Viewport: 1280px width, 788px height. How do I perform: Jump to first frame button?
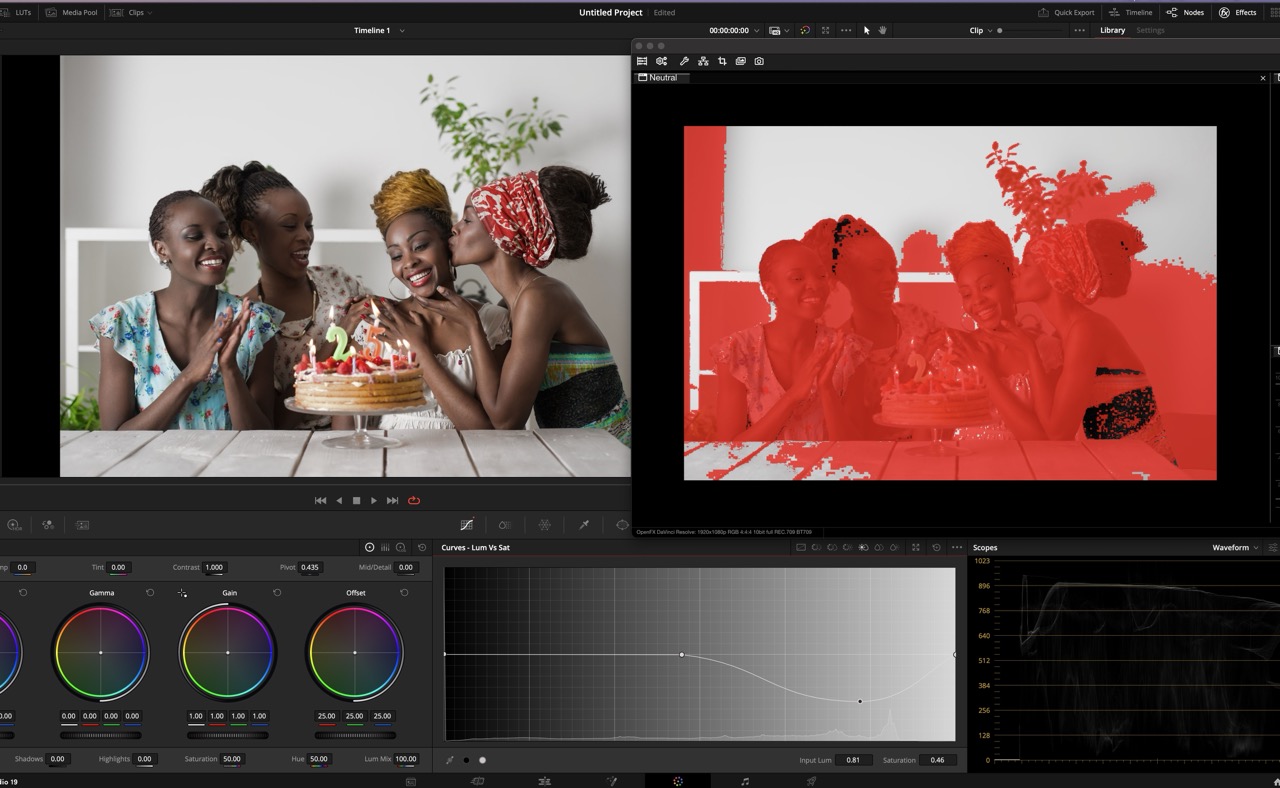point(320,500)
